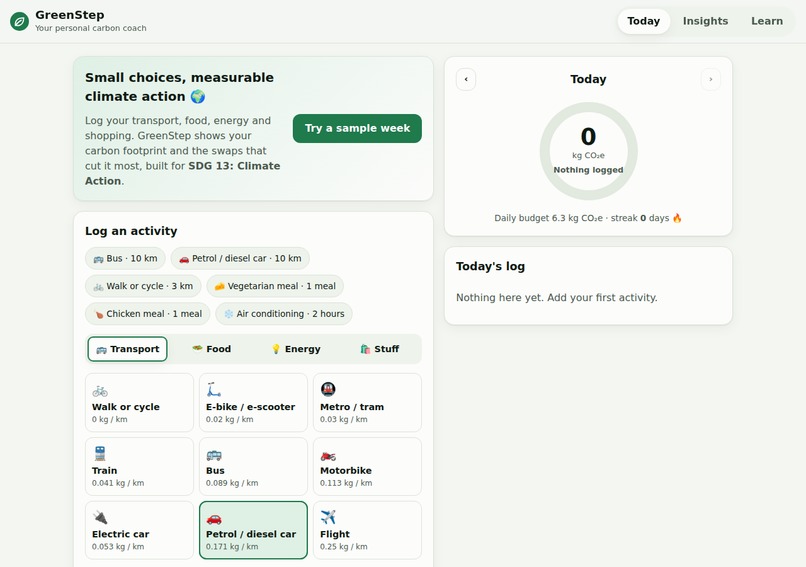806x567 pixels.
Task: Choose the Bus transport card
Action: tap(253, 466)
